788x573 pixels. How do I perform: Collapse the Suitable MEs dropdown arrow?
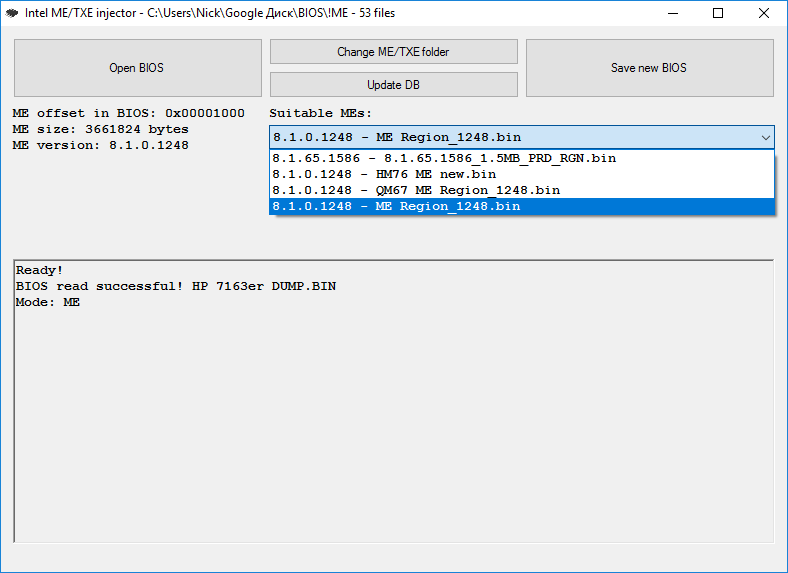[765, 137]
